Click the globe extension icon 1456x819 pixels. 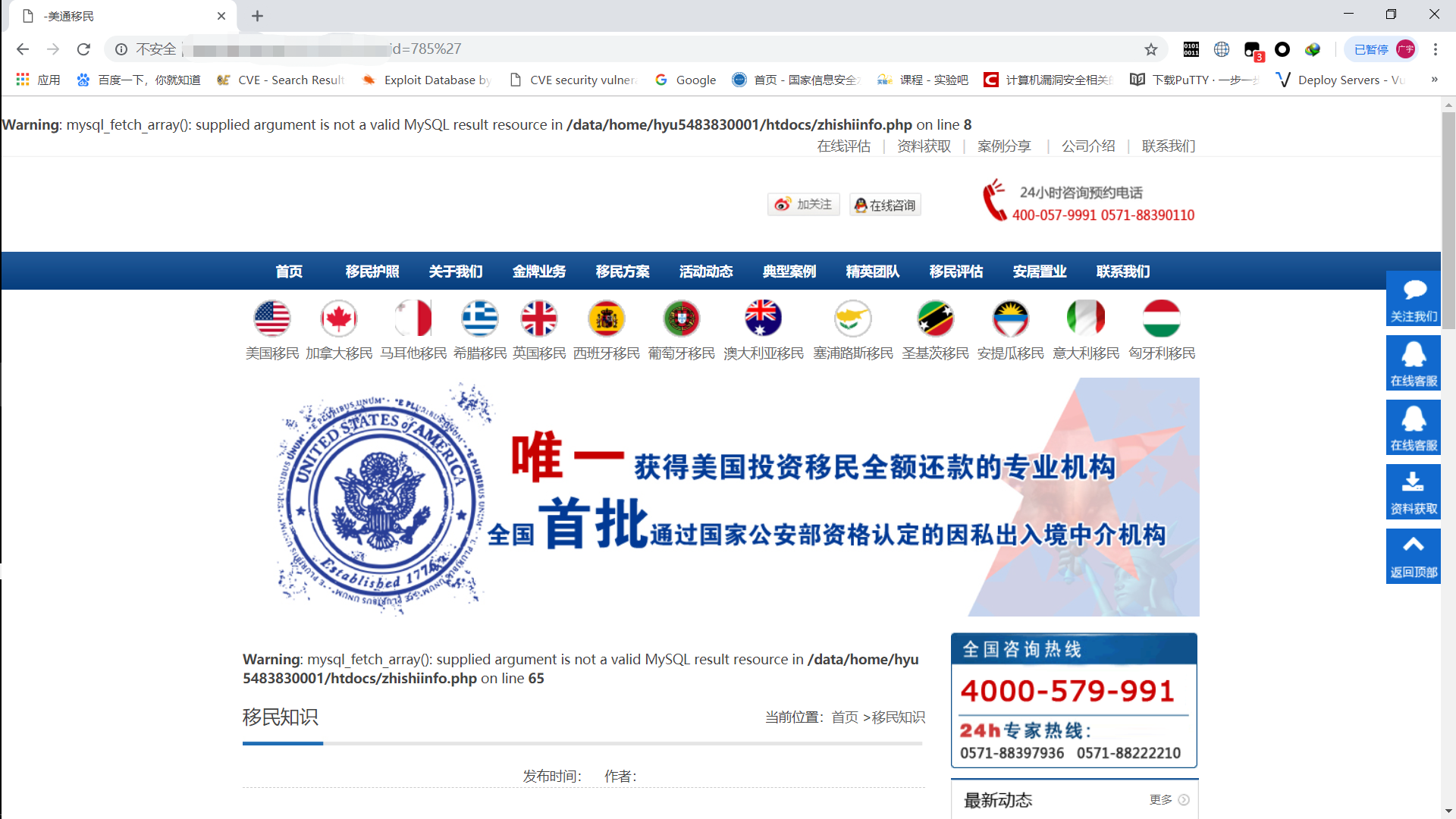tap(1222, 49)
